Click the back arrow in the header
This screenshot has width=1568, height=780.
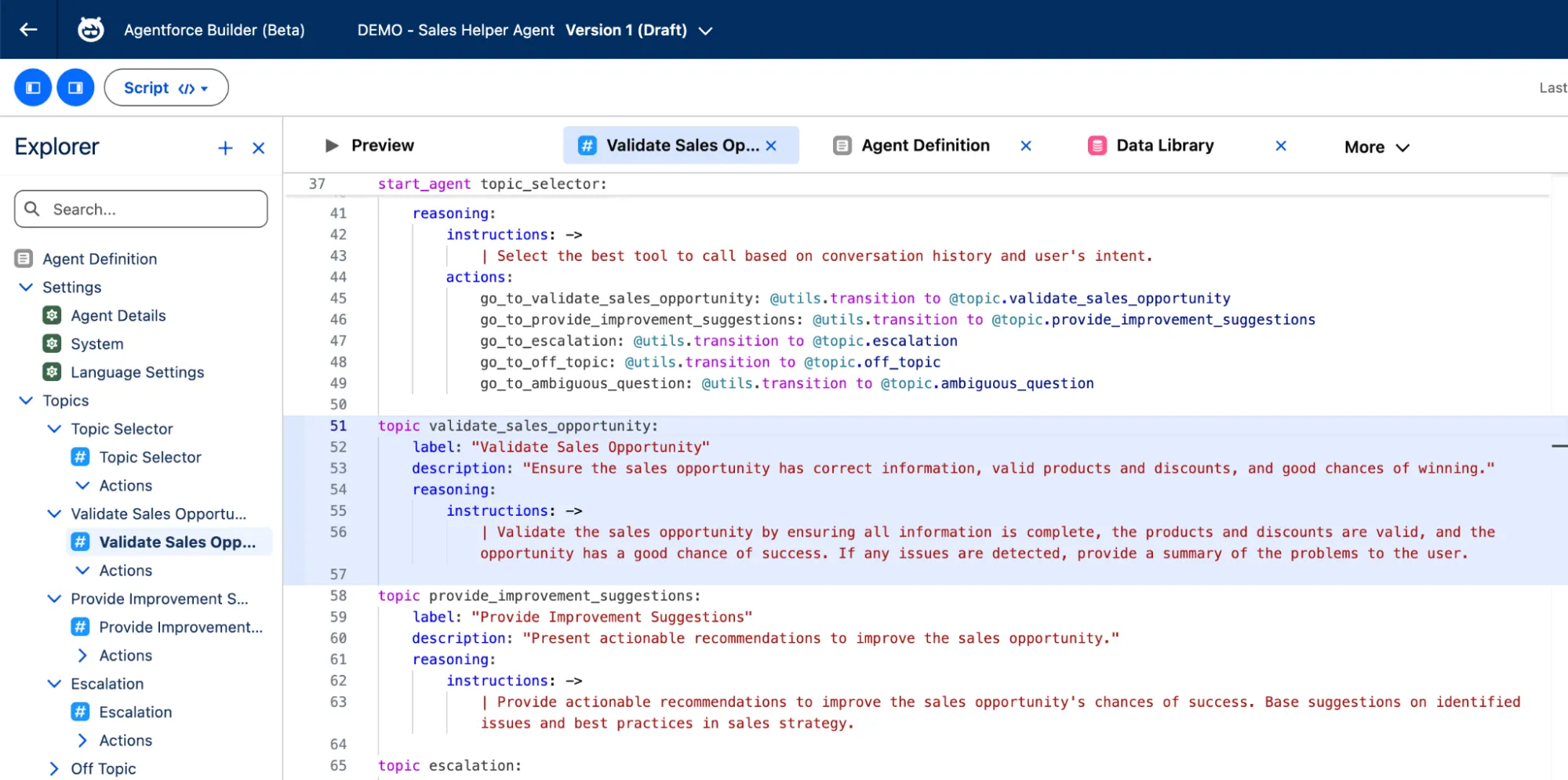click(x=27, y=29)
